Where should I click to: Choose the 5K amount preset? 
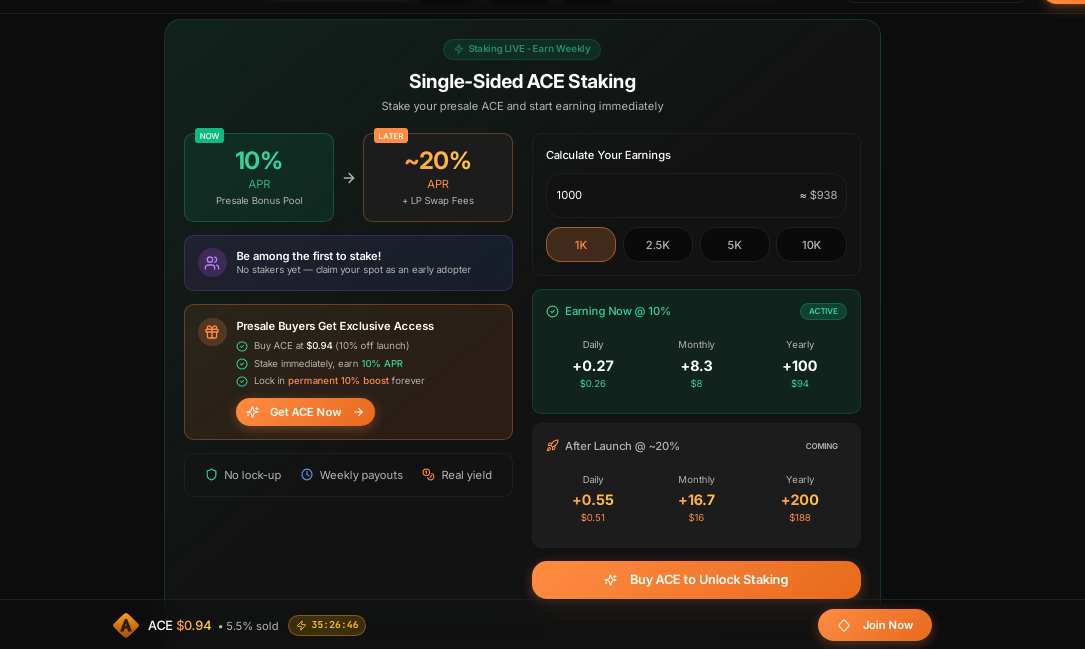click(735, 245)
